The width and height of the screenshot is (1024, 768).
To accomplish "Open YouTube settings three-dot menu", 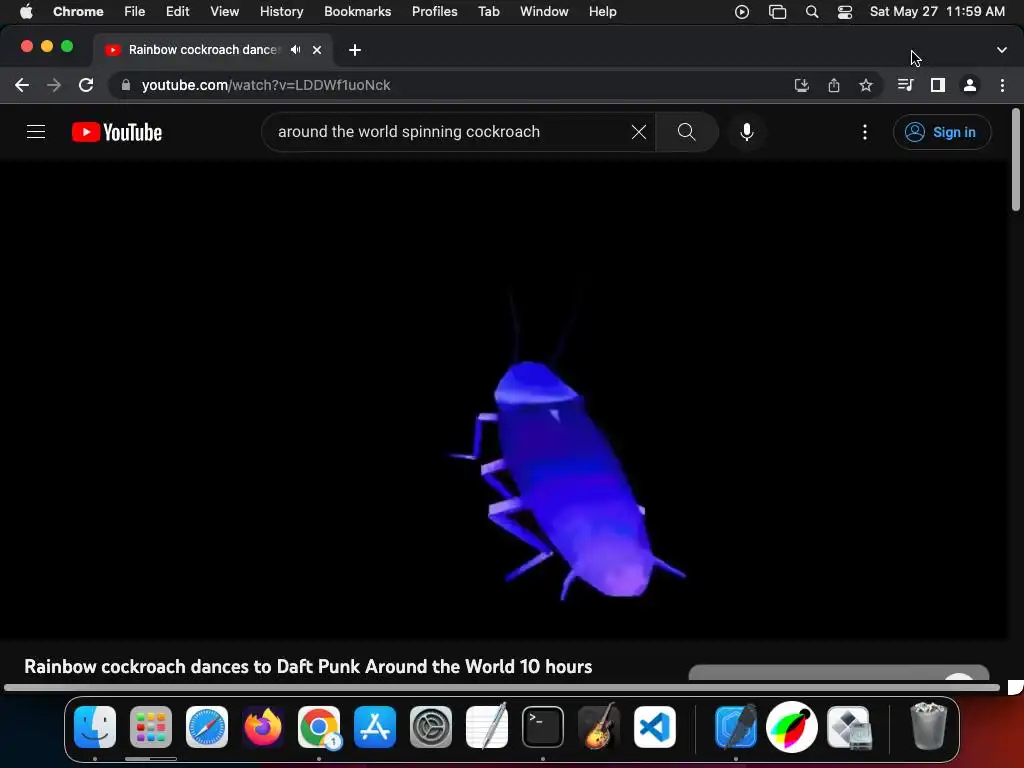I will pos(865,132).
